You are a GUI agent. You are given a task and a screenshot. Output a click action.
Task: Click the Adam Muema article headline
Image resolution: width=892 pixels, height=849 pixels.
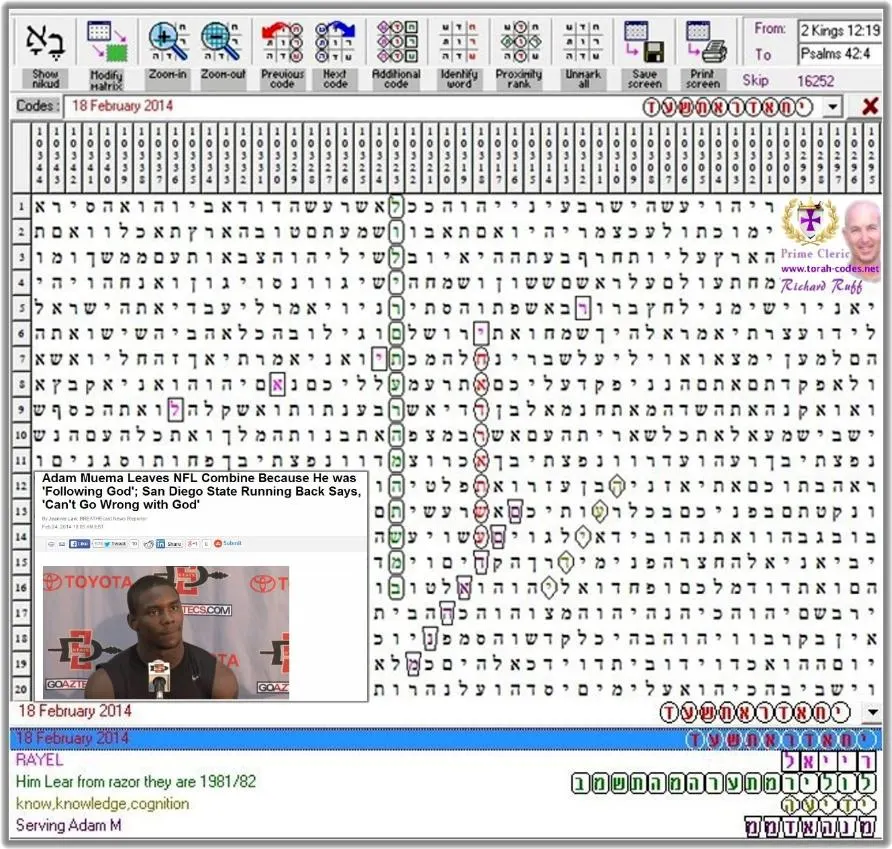tap(201, 491)
